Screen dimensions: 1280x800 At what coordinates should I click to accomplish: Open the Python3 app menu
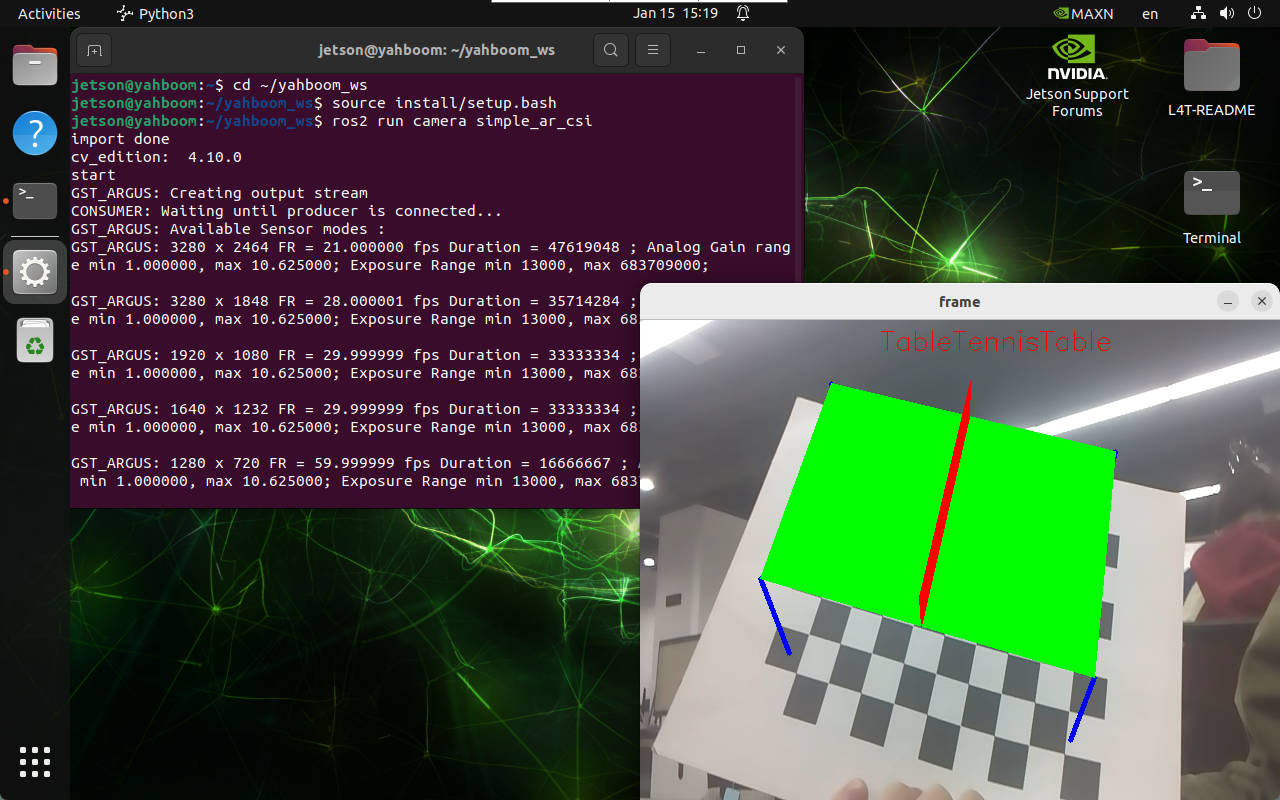[155, 14]
